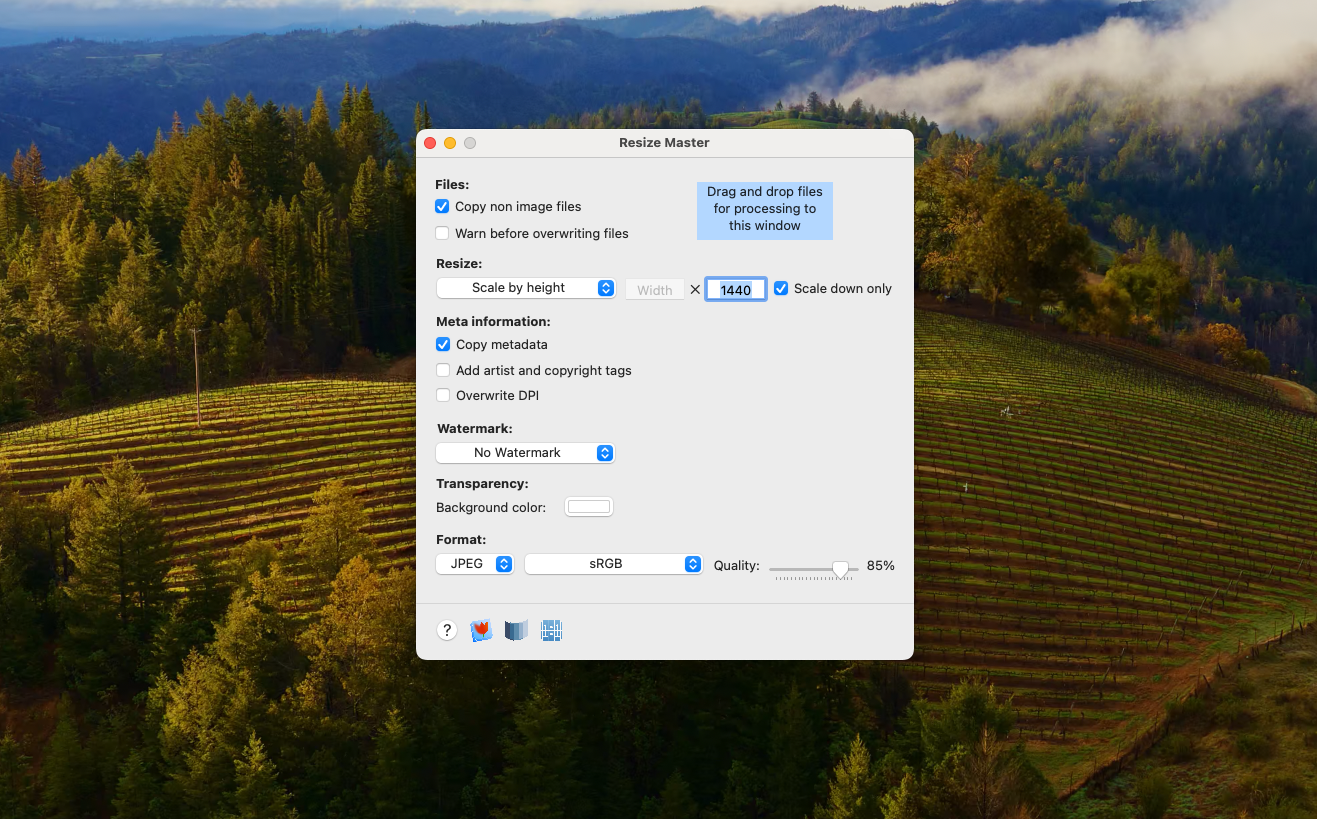The image size is (1317, 819).
Task: Expand the No Watermark dropdown
Action: [525, 453]
